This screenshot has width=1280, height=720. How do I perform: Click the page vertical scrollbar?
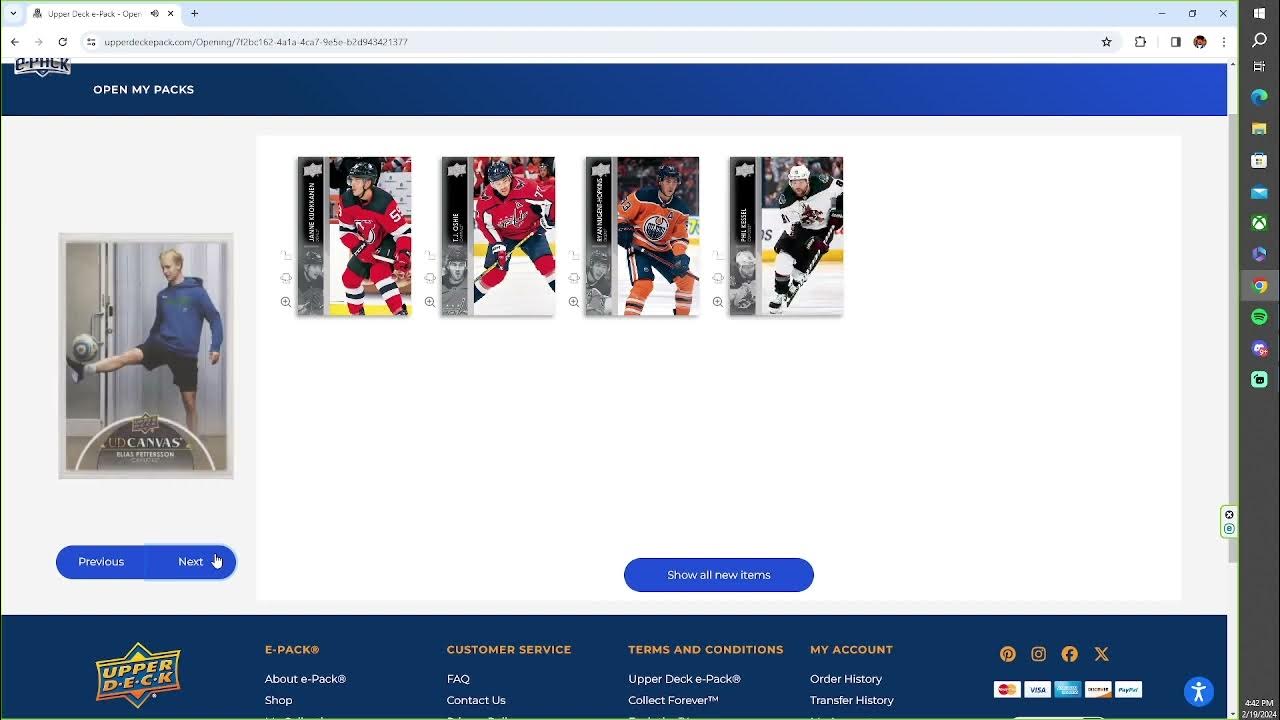tap(1232, 340)
